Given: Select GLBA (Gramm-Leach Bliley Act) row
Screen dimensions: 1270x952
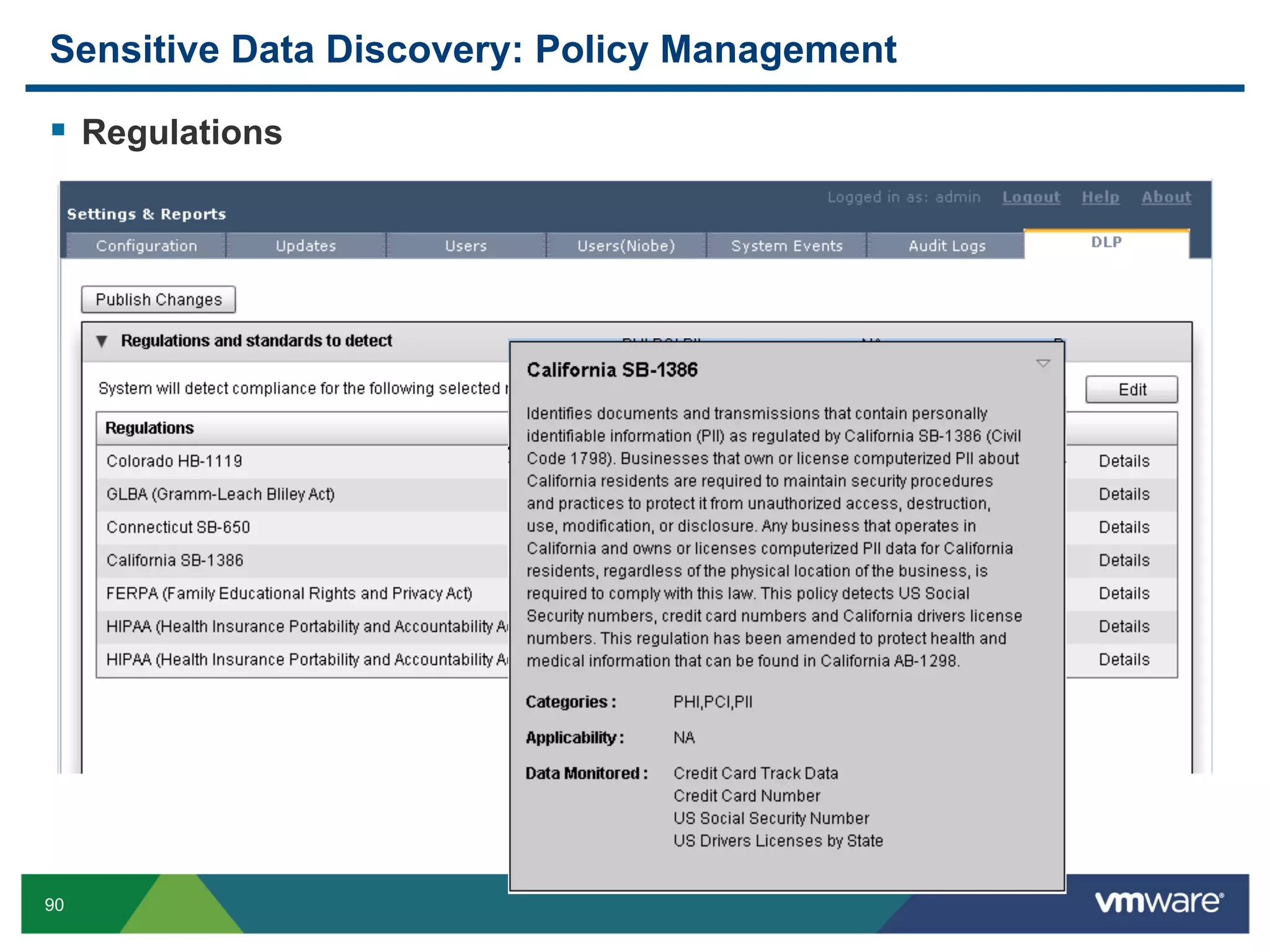Looking at the screenshot, I should pyautogui.click(x=303, y=494).
